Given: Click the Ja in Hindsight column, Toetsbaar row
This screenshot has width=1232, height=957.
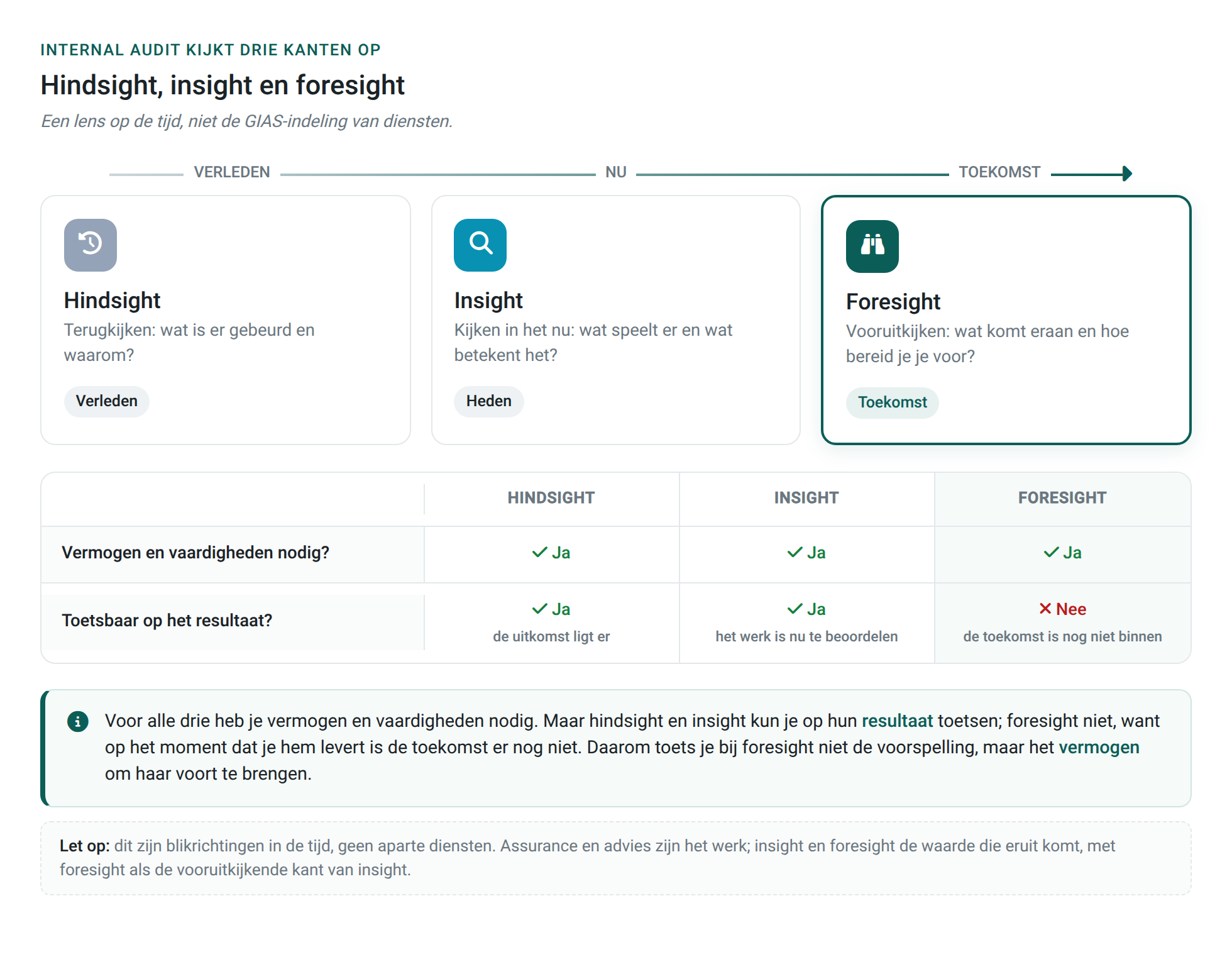Looking at the screenshot, I should point(561,609).
